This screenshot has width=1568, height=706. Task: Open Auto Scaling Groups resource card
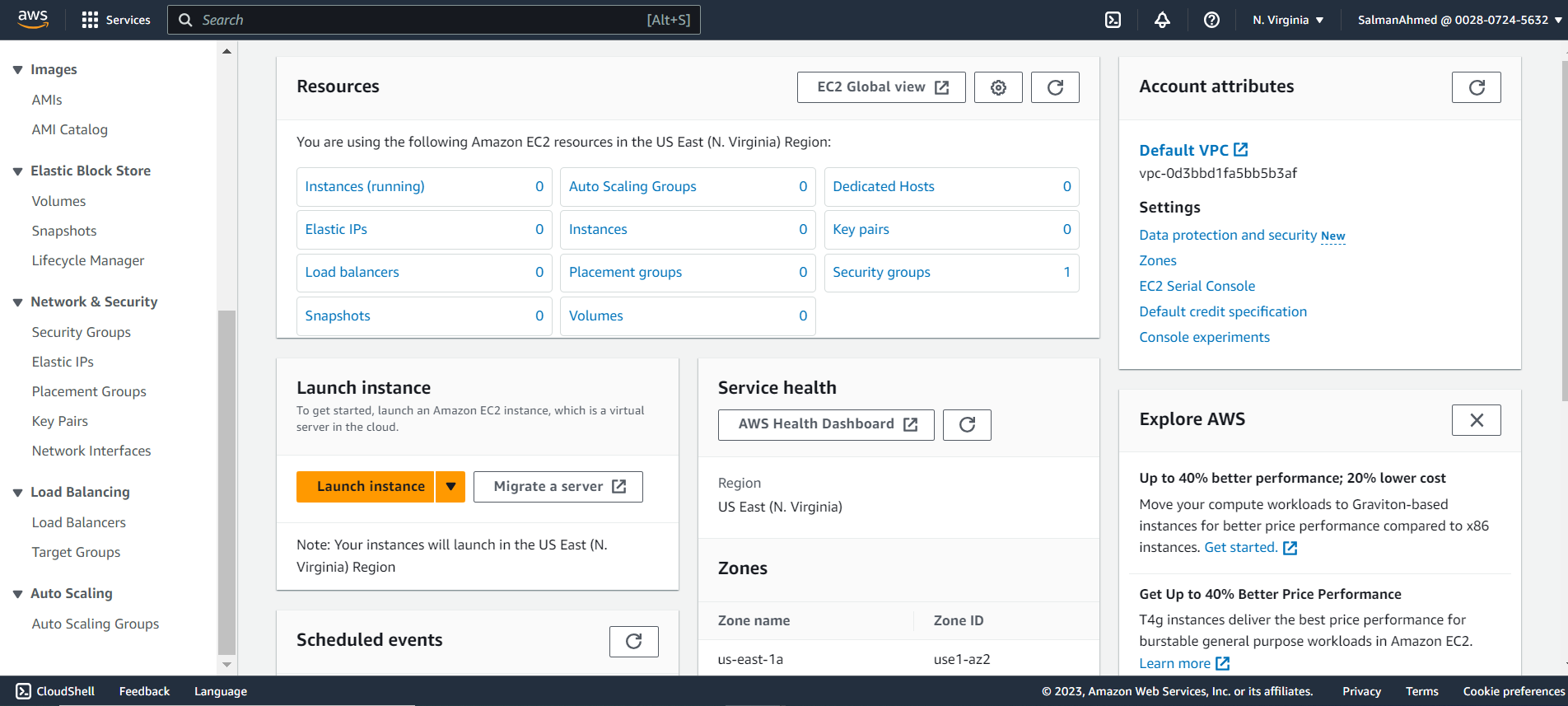click(688, 187)
